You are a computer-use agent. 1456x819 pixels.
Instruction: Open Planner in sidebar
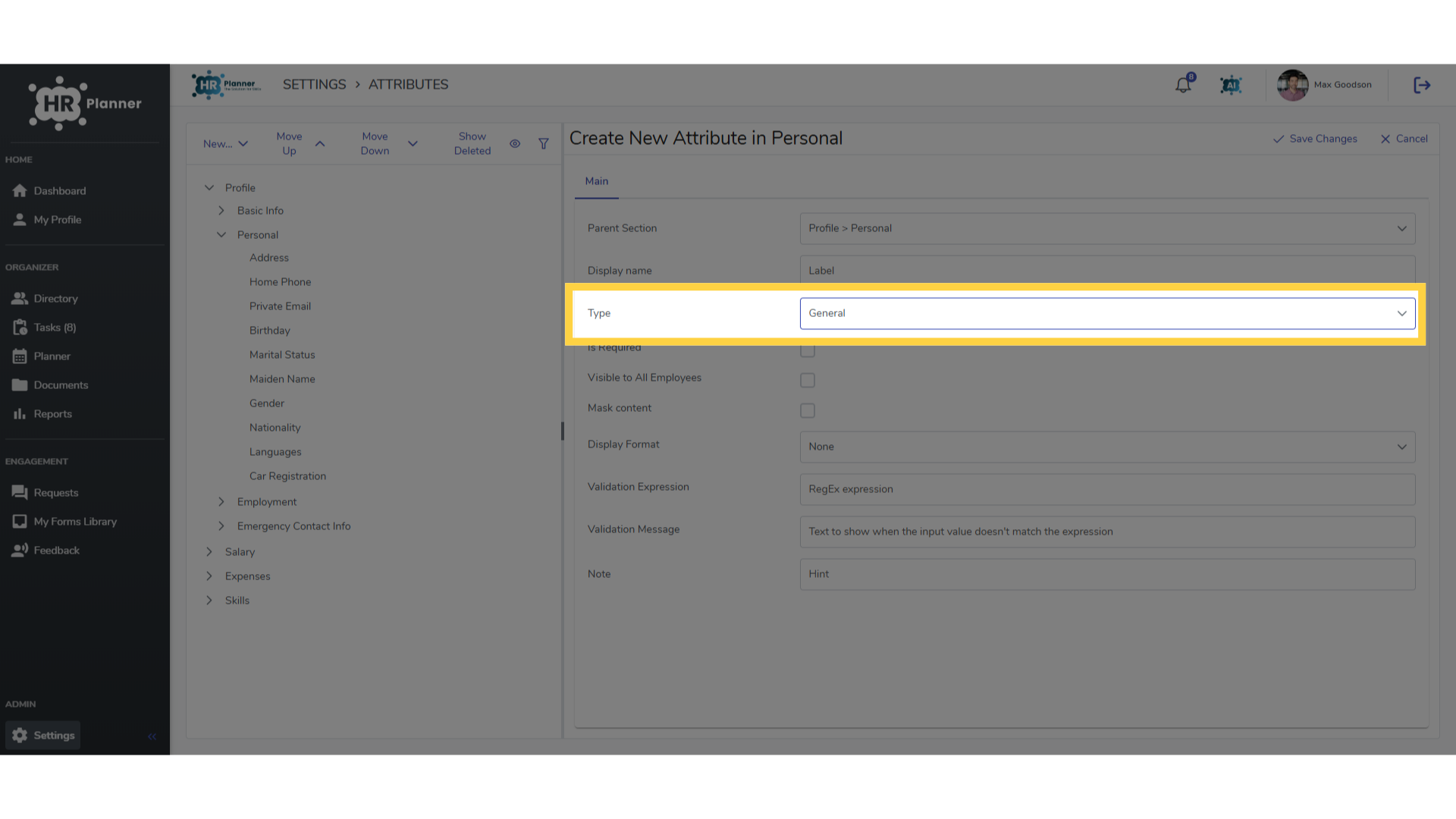[x=42, y=356]
